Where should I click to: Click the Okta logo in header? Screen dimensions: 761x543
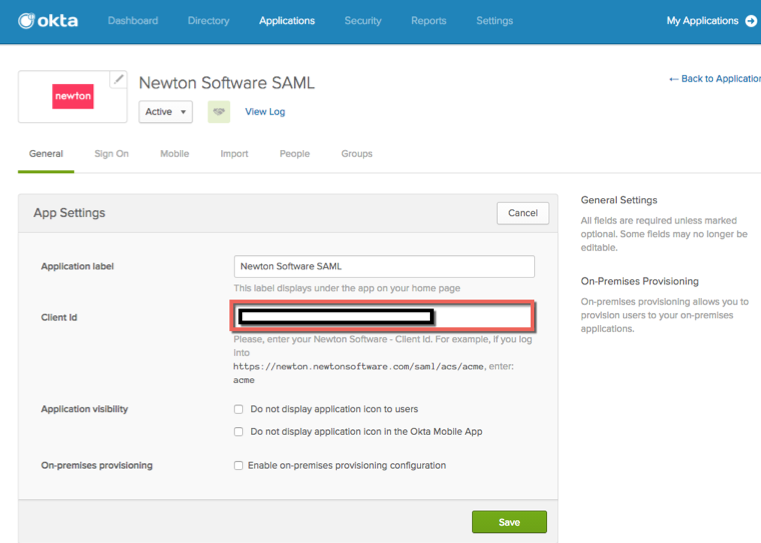click(48, 20)
